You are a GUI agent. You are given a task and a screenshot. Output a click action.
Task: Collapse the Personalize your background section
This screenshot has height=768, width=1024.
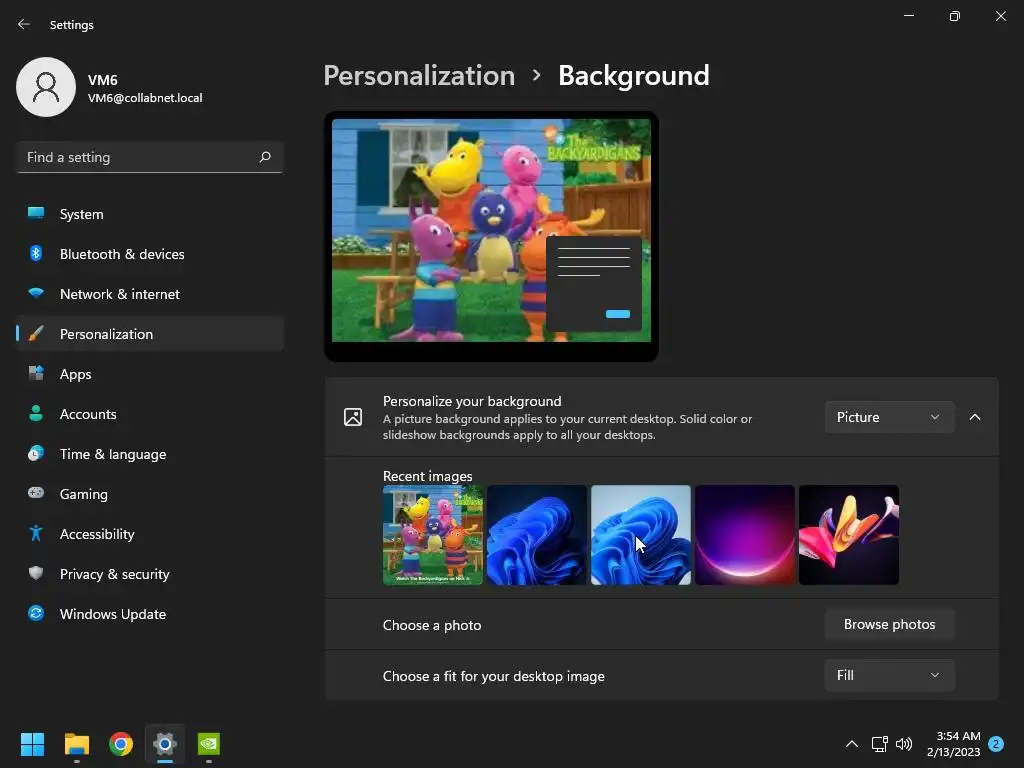[x=975, y=417]
